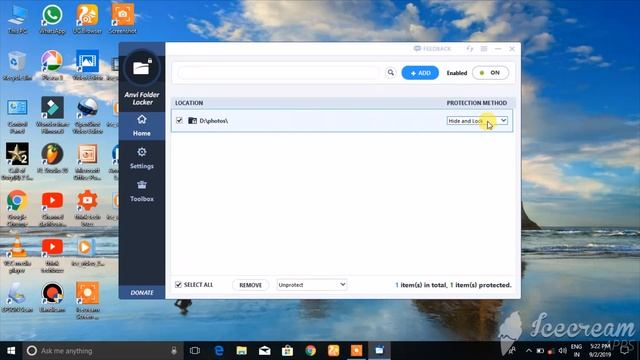Open the orange Screenshot desktop icon
The height and width of the screenshot is (360, 640).
(122, 19)
